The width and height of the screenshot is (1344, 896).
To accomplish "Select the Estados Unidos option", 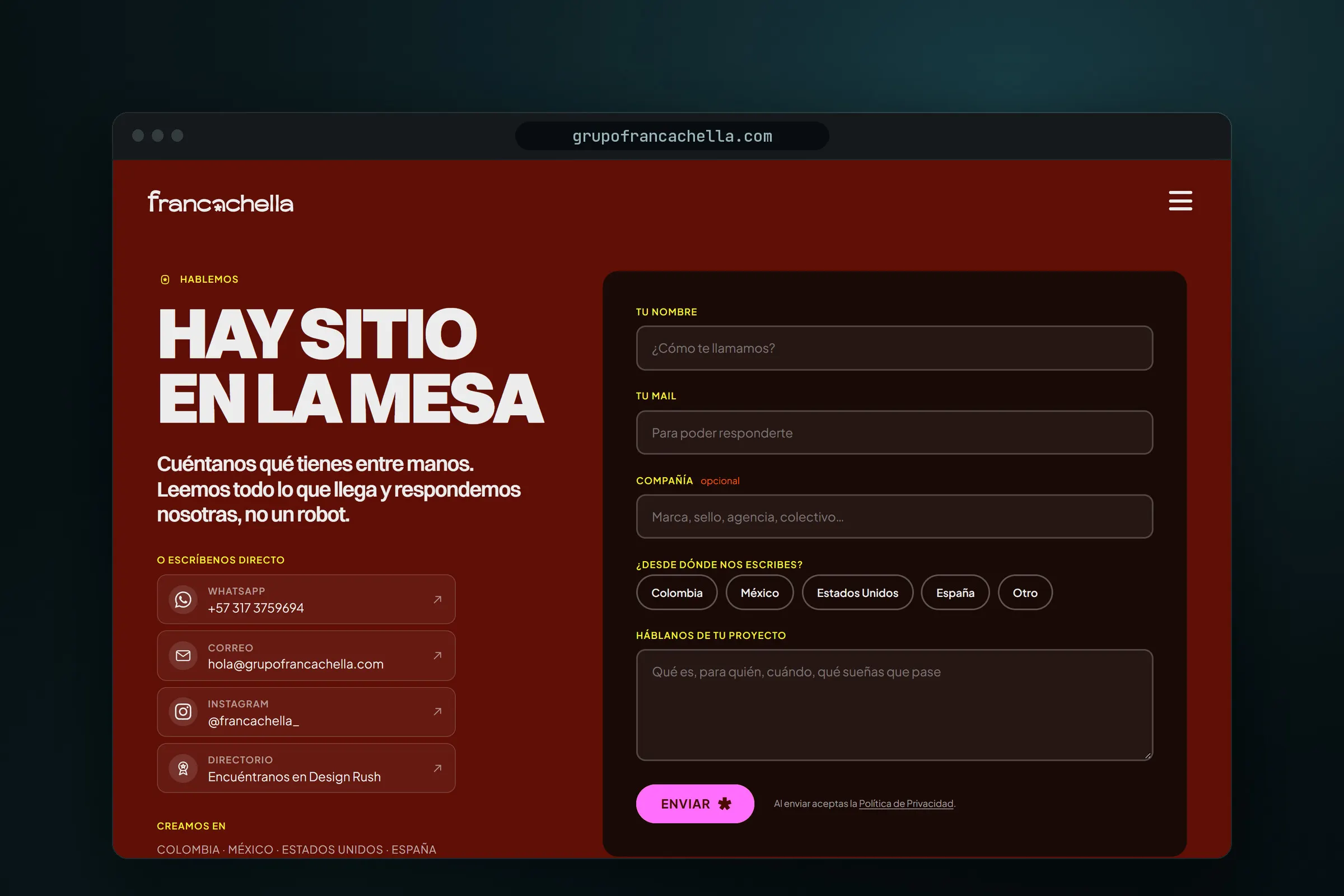I will pyautogui.click(x=857, y=592).
